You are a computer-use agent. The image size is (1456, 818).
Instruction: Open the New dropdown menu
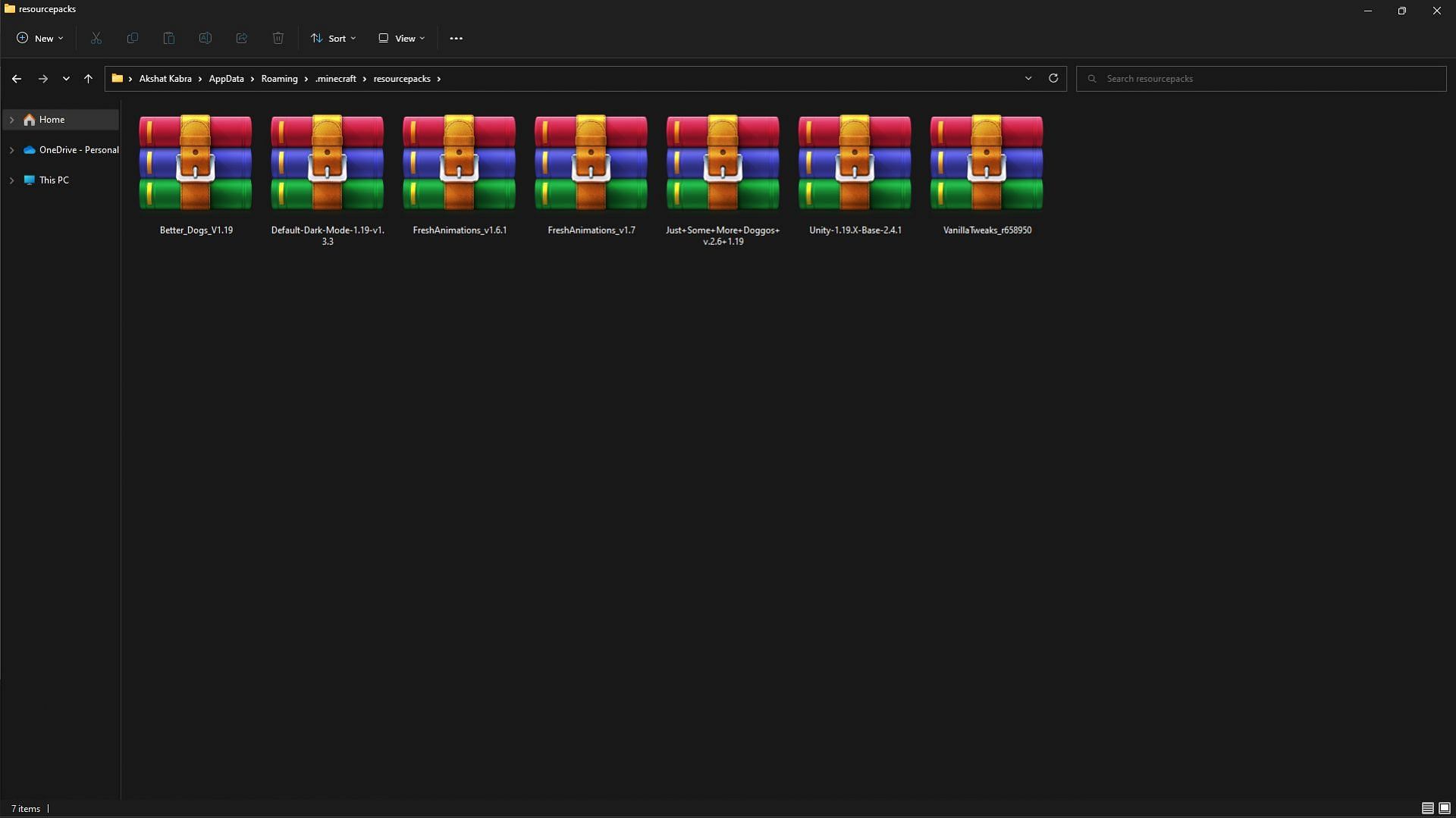click(x=39, y=38)
